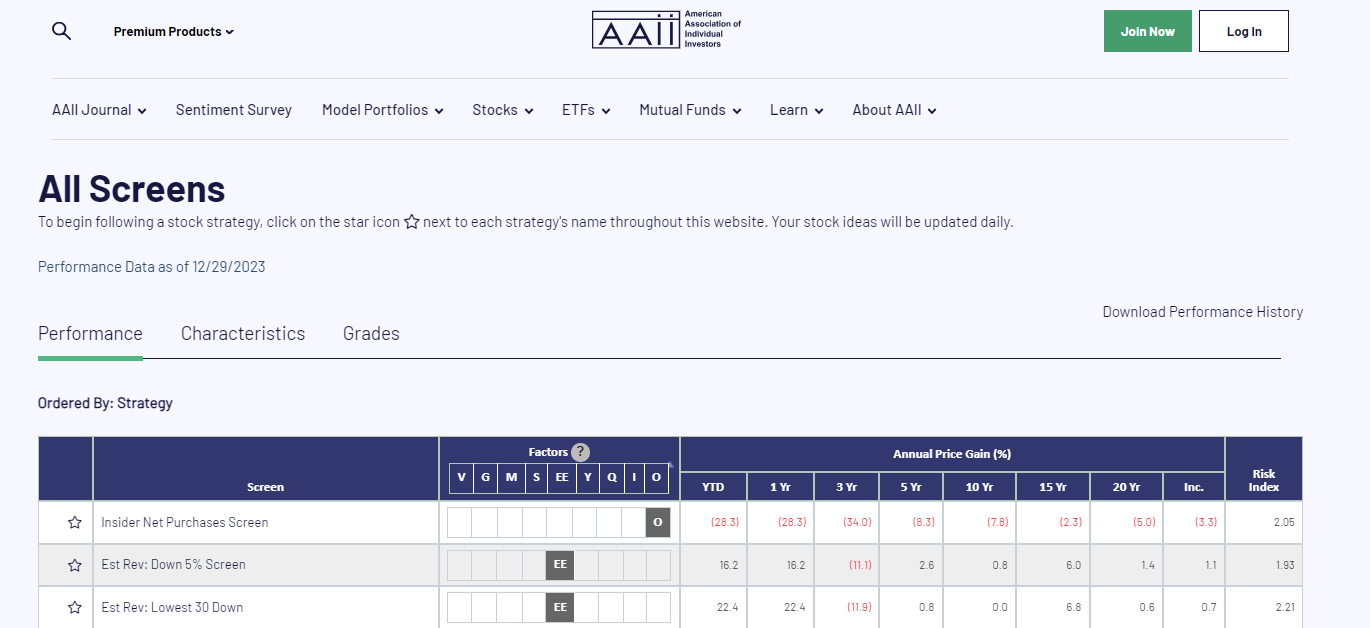Click the Q factor header
The width and height of the screenshot is (1370, 628).
(x=612, y=477)
